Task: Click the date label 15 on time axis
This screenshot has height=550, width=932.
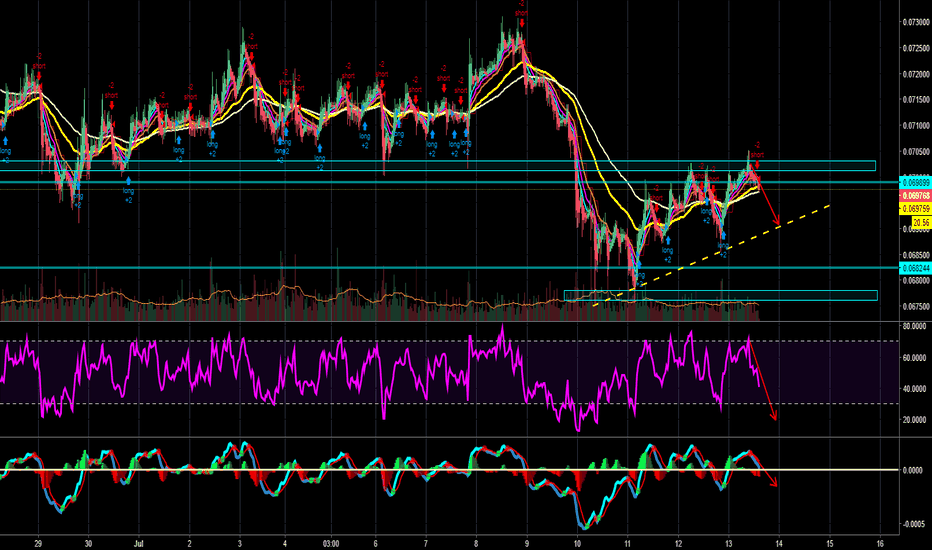Action: point(830,543)
